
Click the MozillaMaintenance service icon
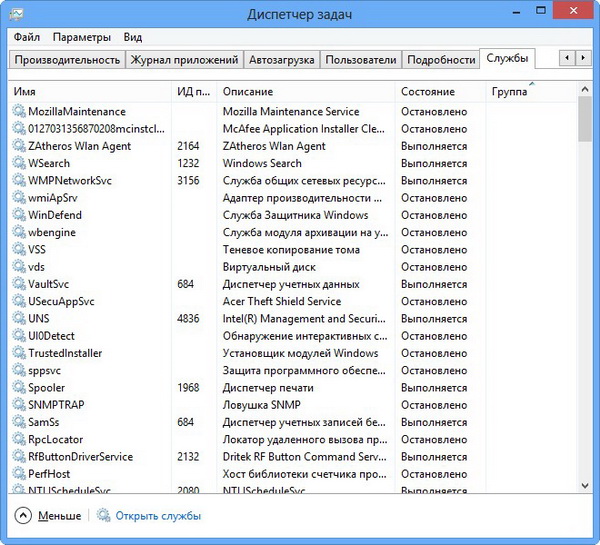19,111
